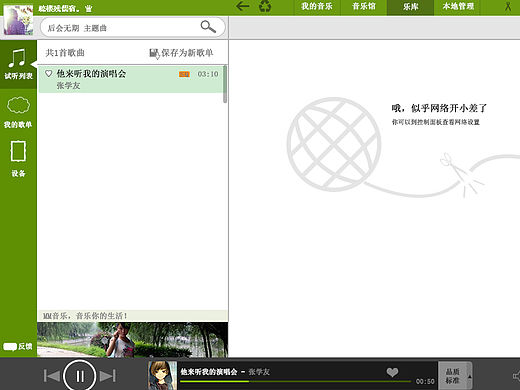The width and height of the screenshot is (520, 390).
Task: Click the volume speaker icon
Action: coord(516,376)
